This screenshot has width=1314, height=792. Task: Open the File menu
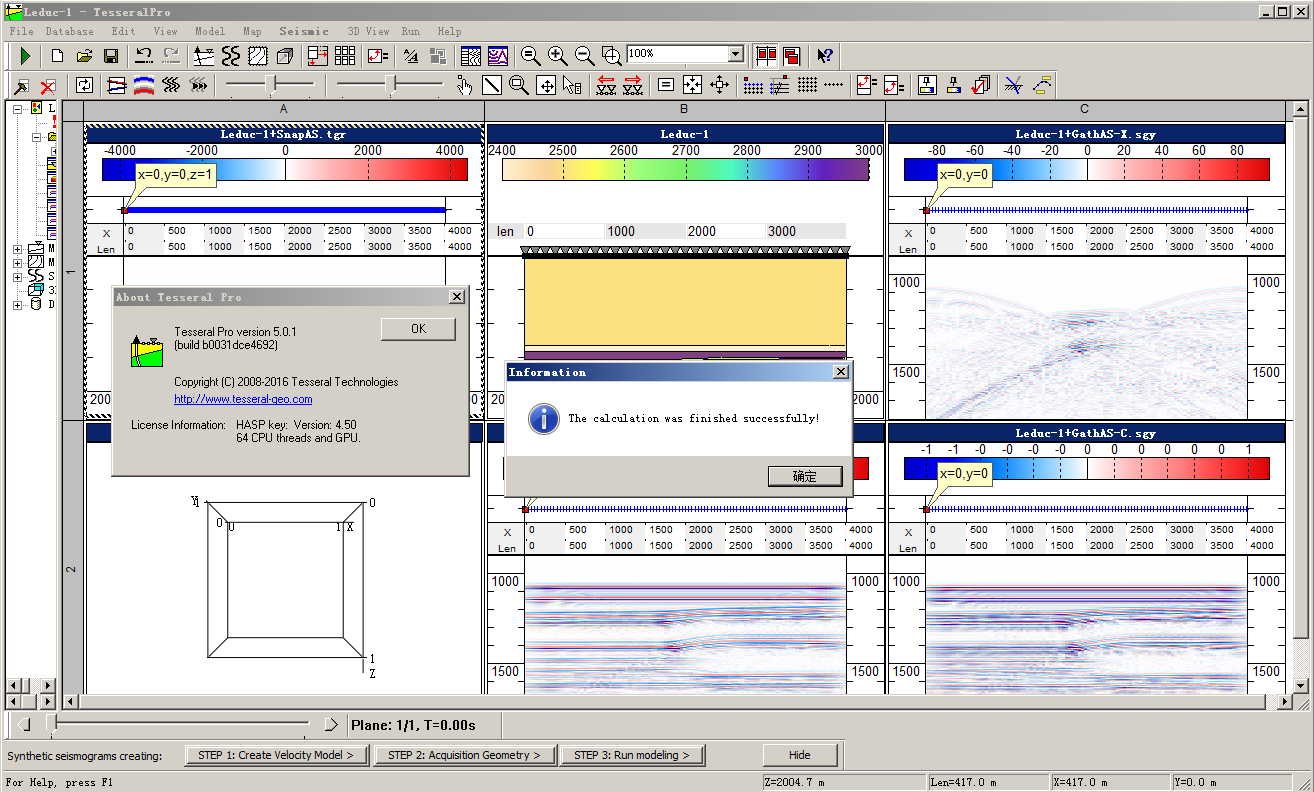click(x=20, y=31)
